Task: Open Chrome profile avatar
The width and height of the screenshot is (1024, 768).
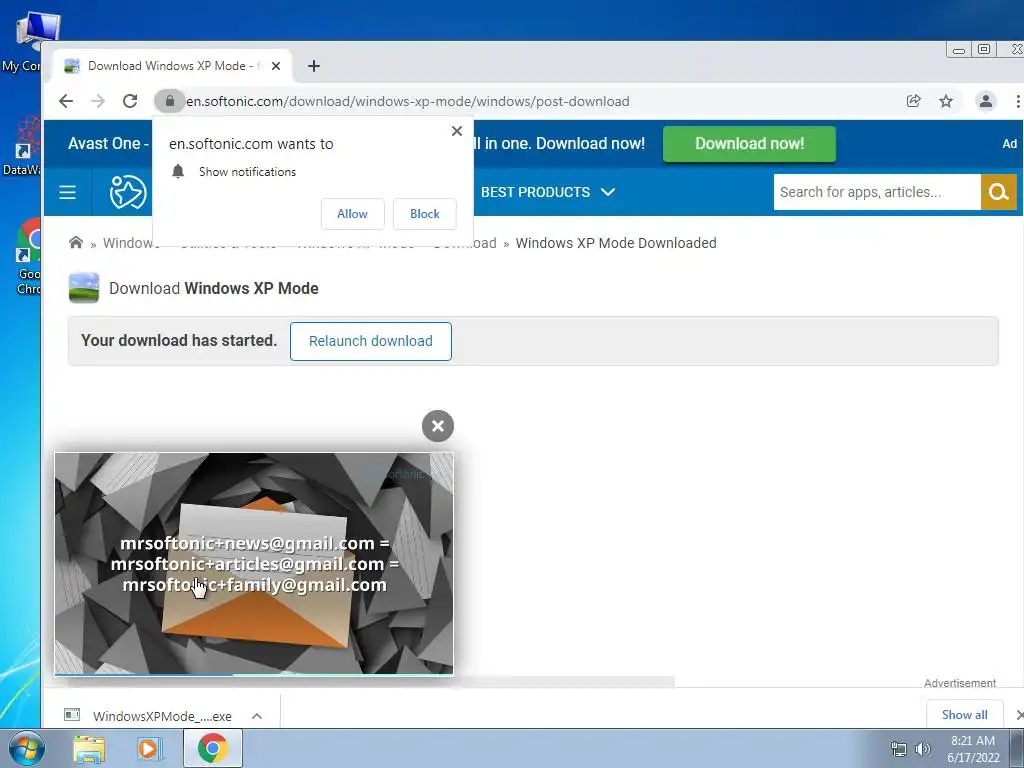Action: click(985, 101)
